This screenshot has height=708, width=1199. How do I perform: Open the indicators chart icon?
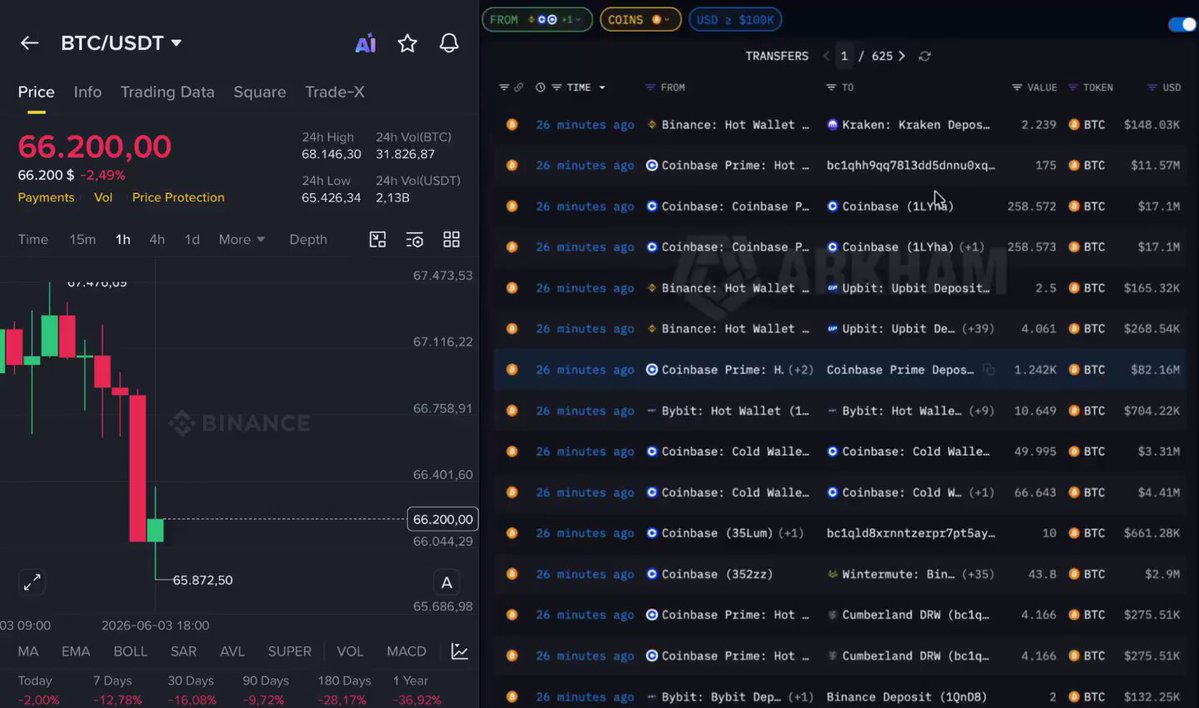(460, 651)
